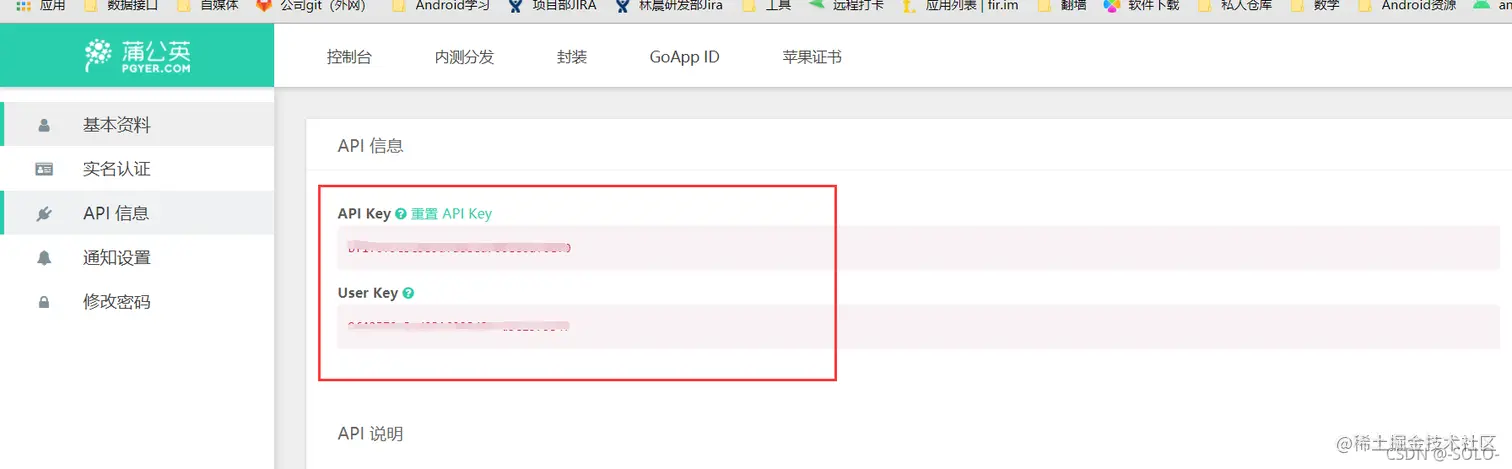Open the 项目部JIRA bookmark

(552, 5)
